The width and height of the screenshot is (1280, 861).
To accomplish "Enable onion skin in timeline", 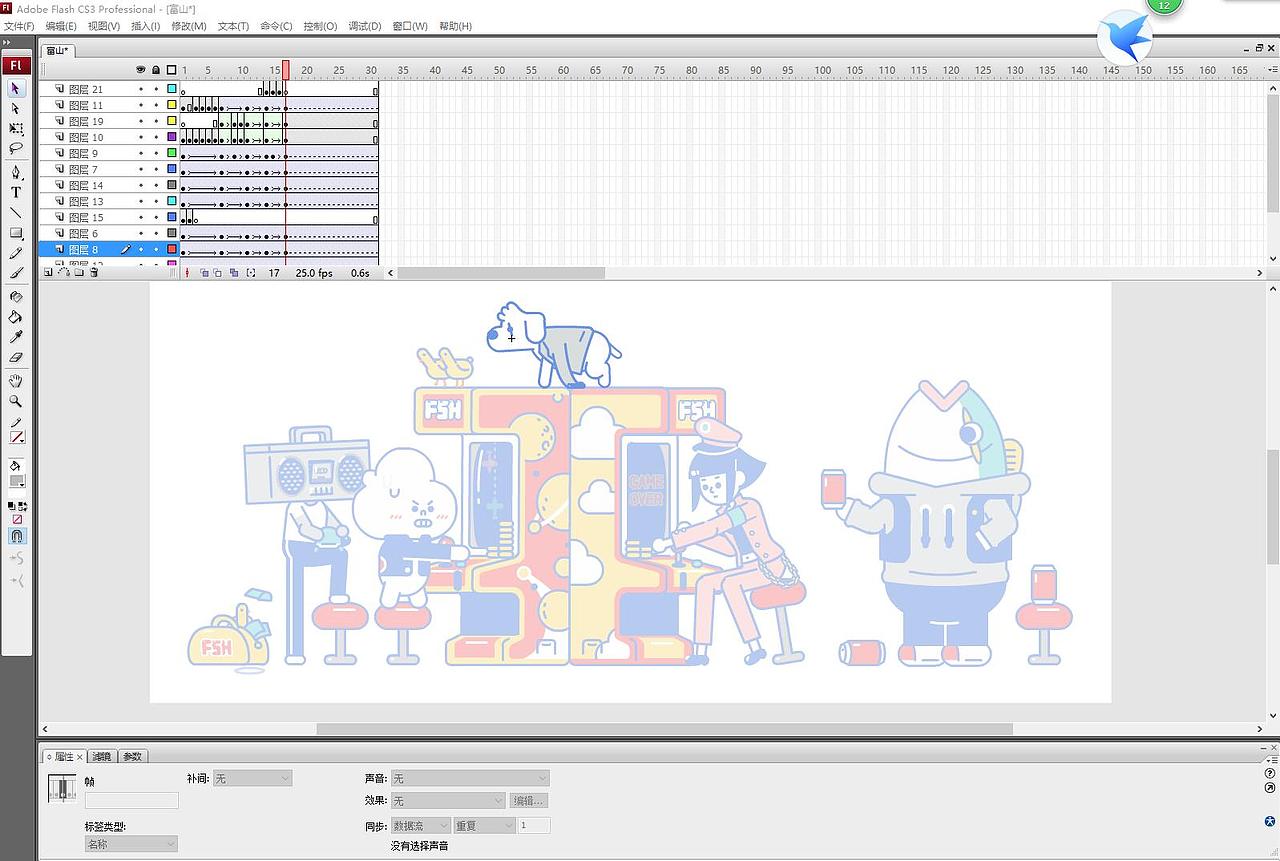I will [x=204, y=273].
